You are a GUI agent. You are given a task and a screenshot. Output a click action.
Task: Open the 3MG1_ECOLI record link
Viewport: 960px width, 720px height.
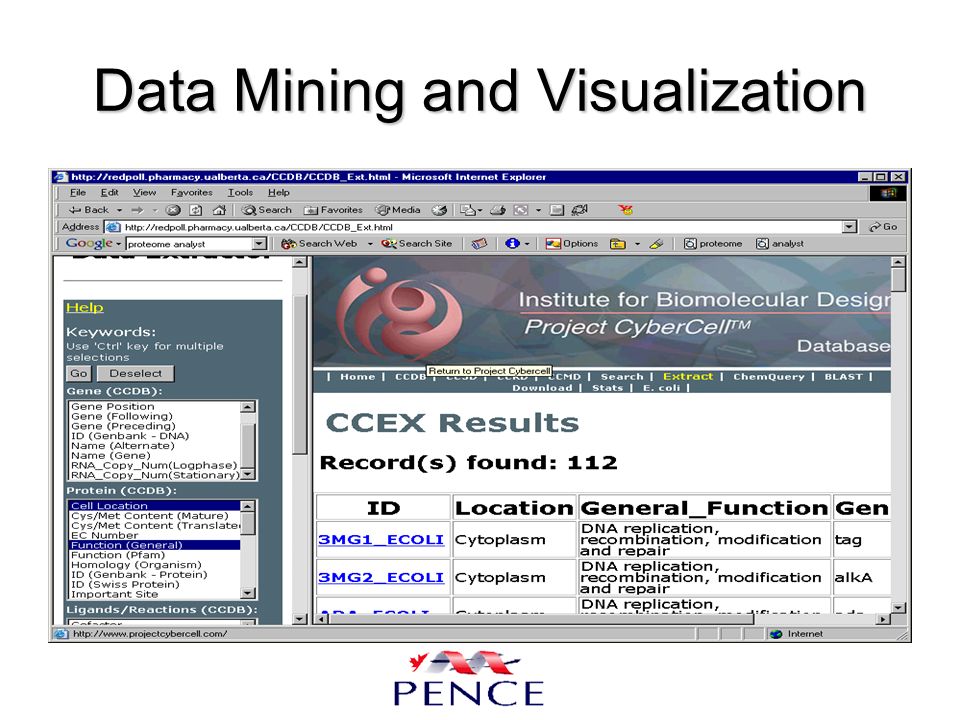point(381,539)
